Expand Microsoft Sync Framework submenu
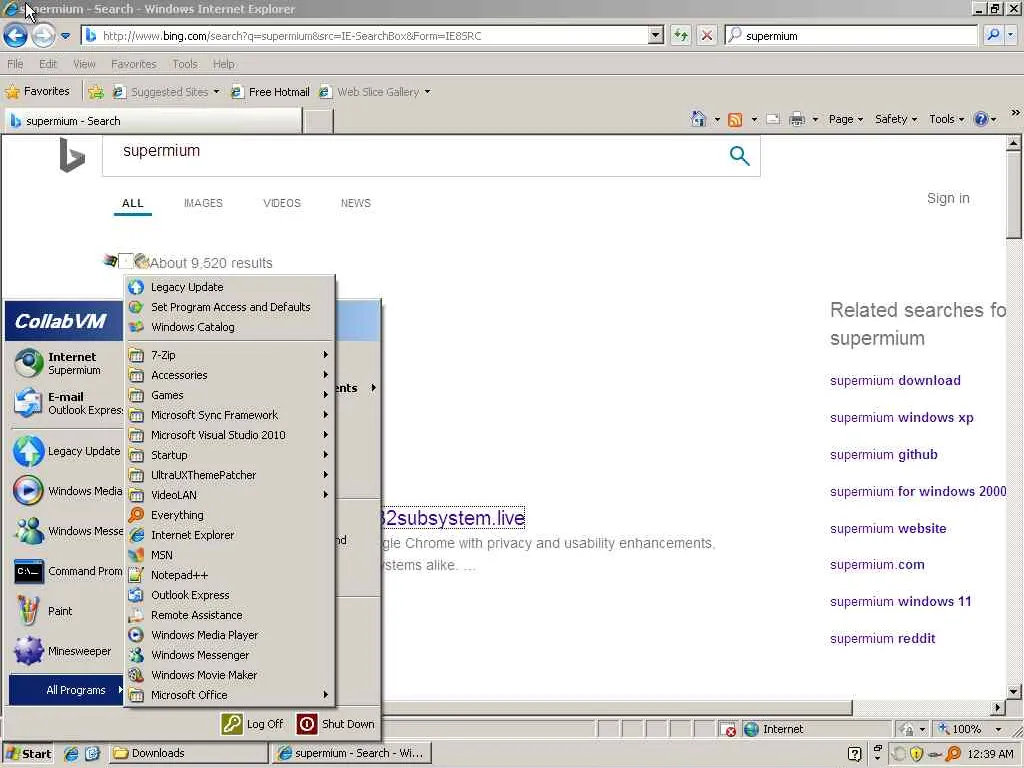The image size is (1024, 768). point(229,415)
